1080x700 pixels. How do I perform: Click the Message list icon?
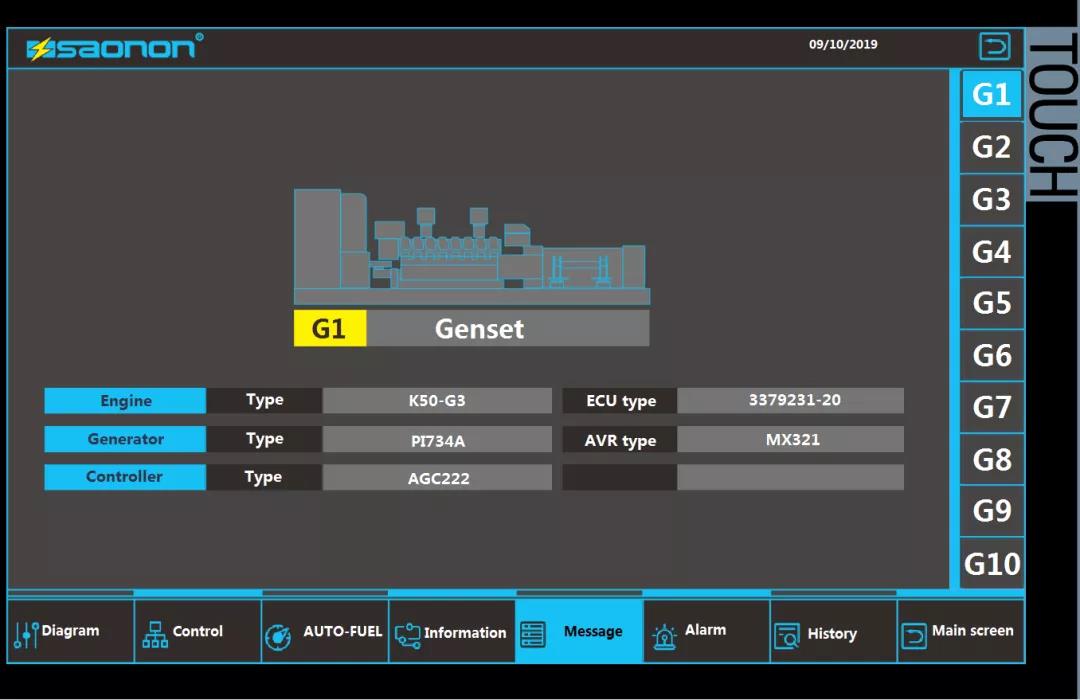pos(533,634)
